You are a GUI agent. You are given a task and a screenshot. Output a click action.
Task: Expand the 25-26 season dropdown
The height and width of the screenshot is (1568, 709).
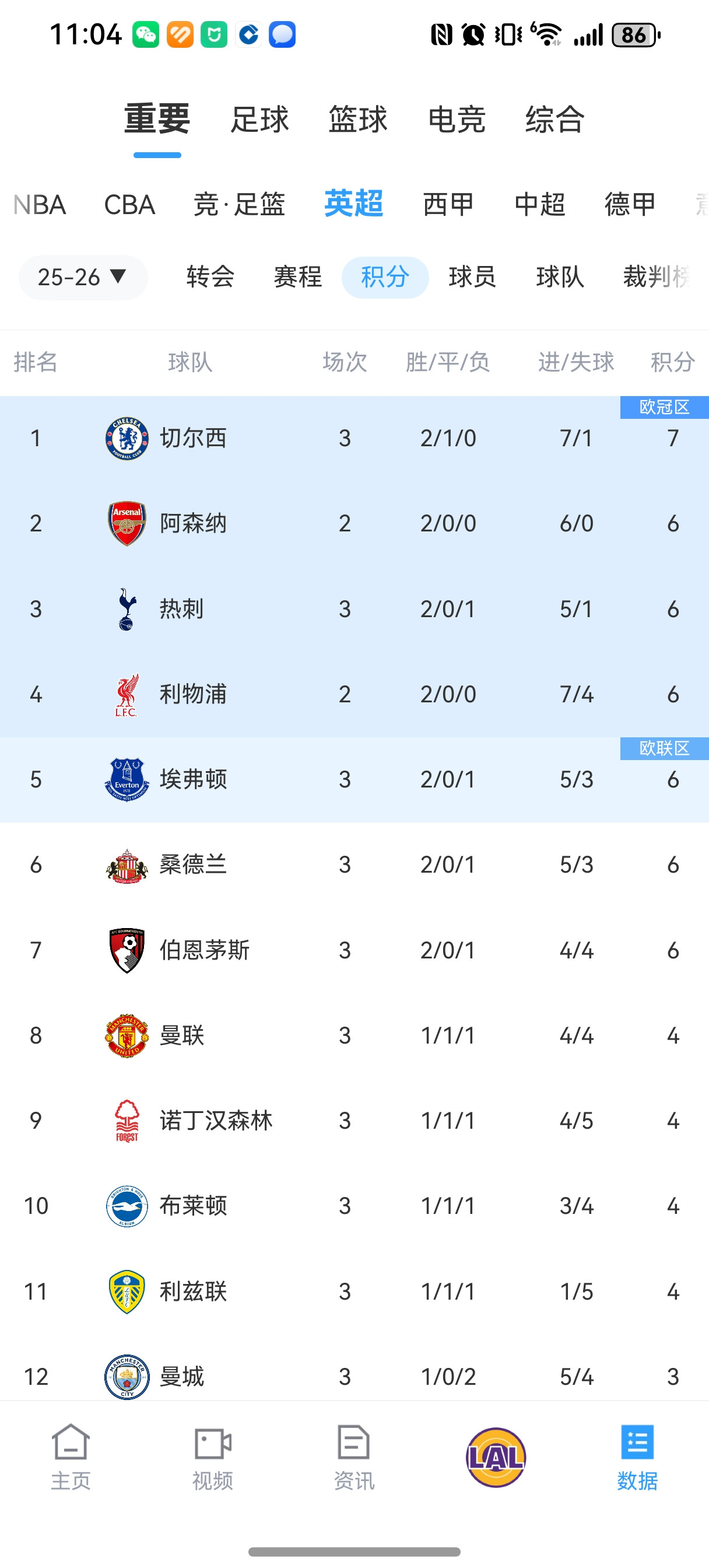click(83, 278)
